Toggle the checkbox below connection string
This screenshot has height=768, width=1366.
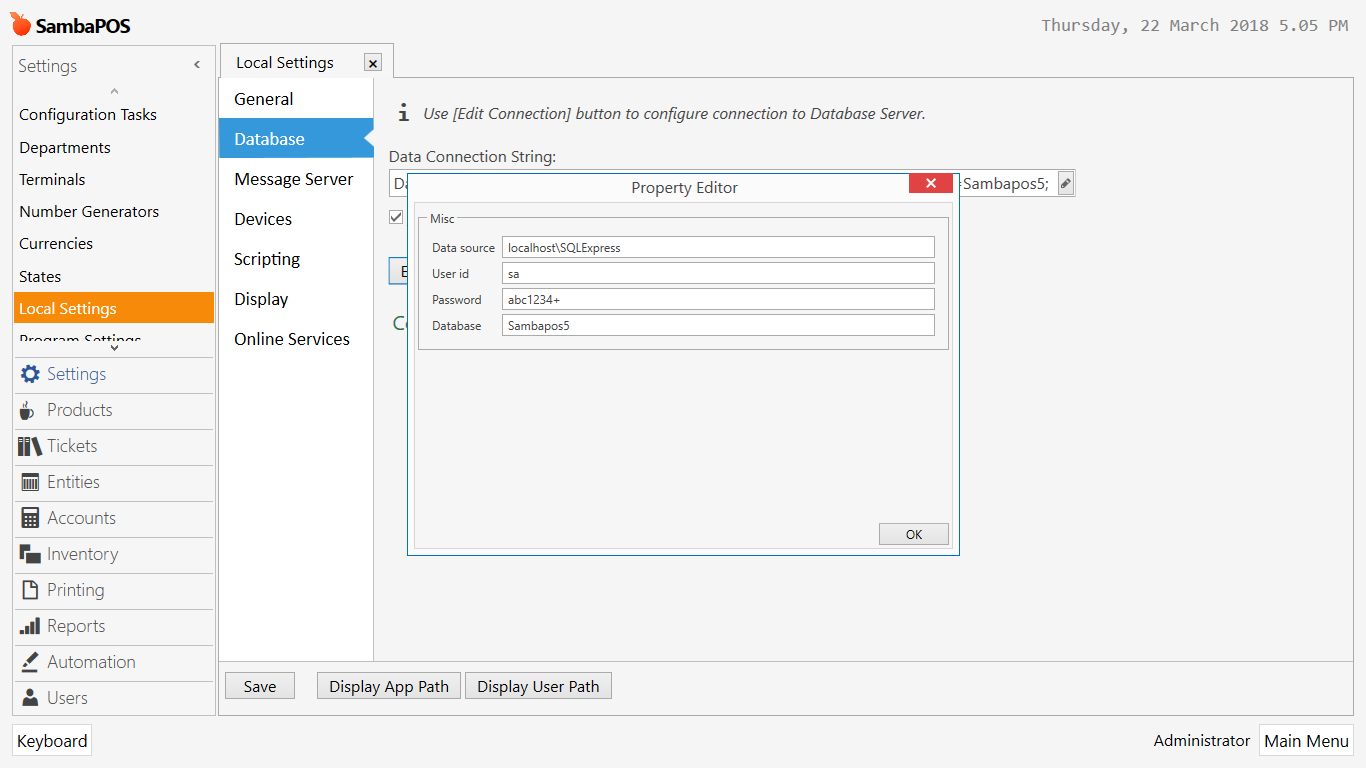[396, 217]
